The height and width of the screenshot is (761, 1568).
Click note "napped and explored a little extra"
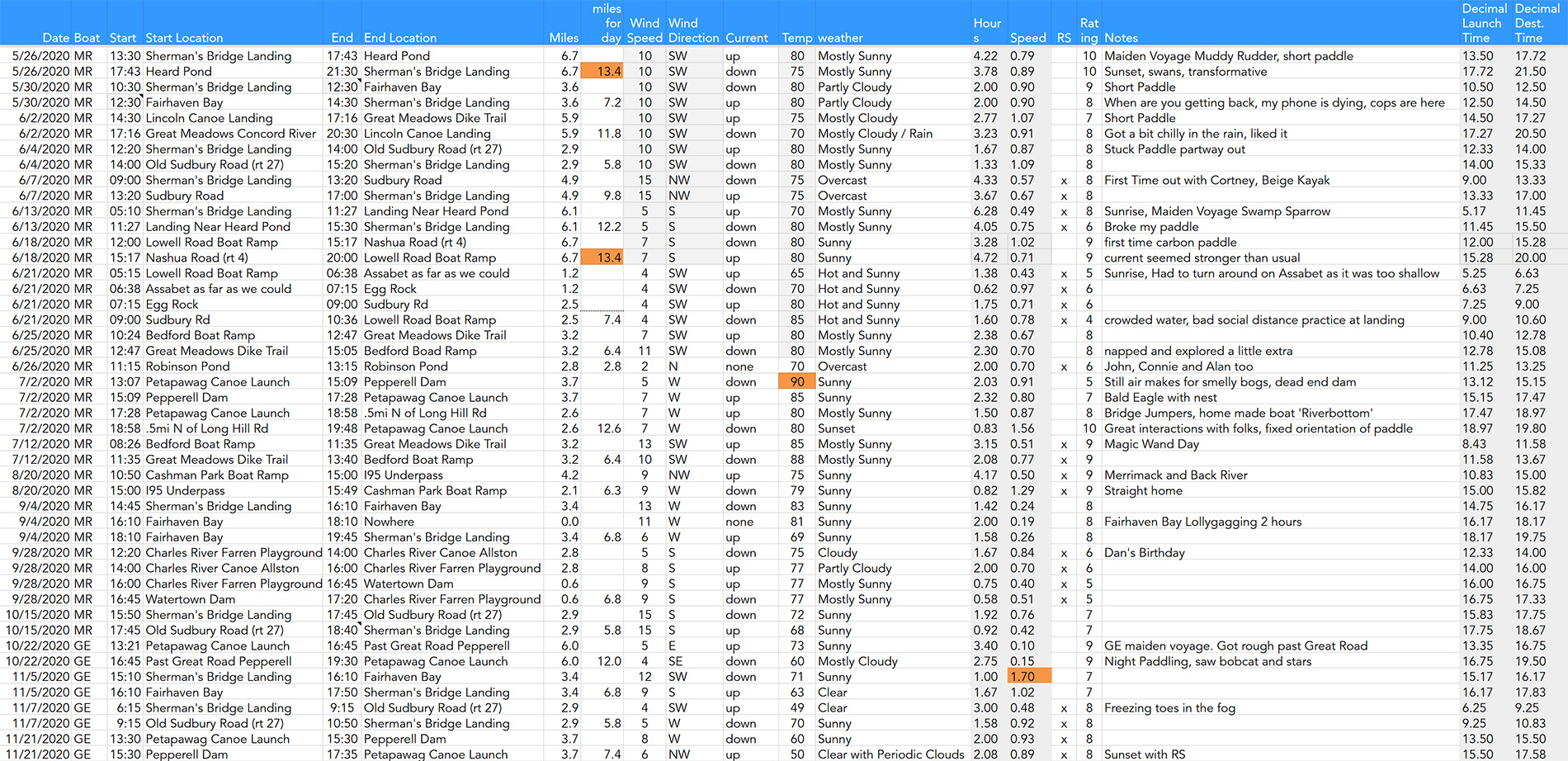(x=1198, y=351)
